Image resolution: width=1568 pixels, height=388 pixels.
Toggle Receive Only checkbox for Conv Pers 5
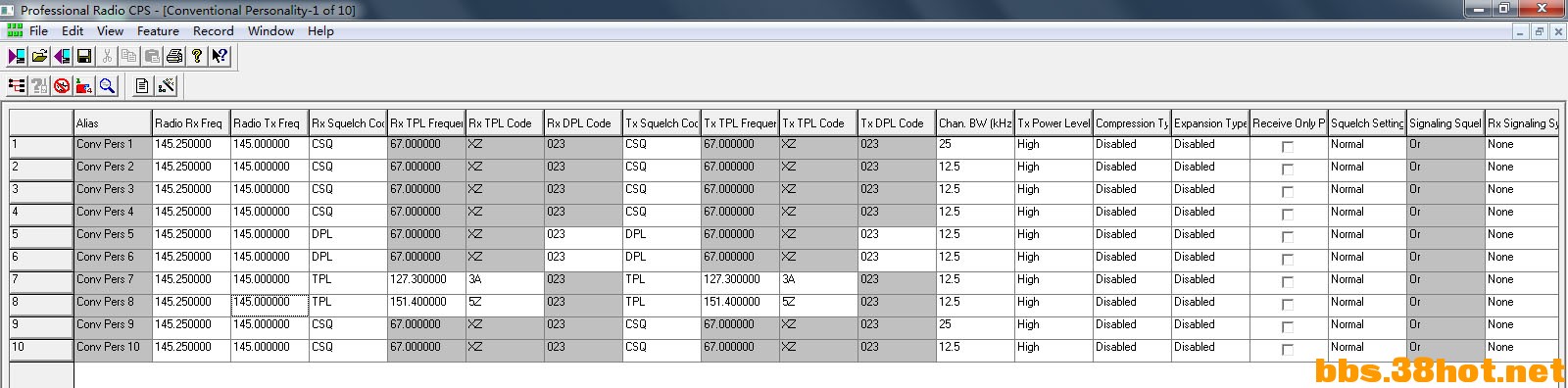pyautogui.click(x=1288, y=237)
